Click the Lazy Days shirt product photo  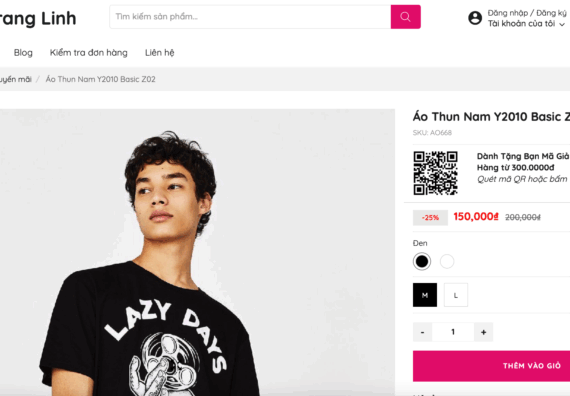(x=197, y=252)
